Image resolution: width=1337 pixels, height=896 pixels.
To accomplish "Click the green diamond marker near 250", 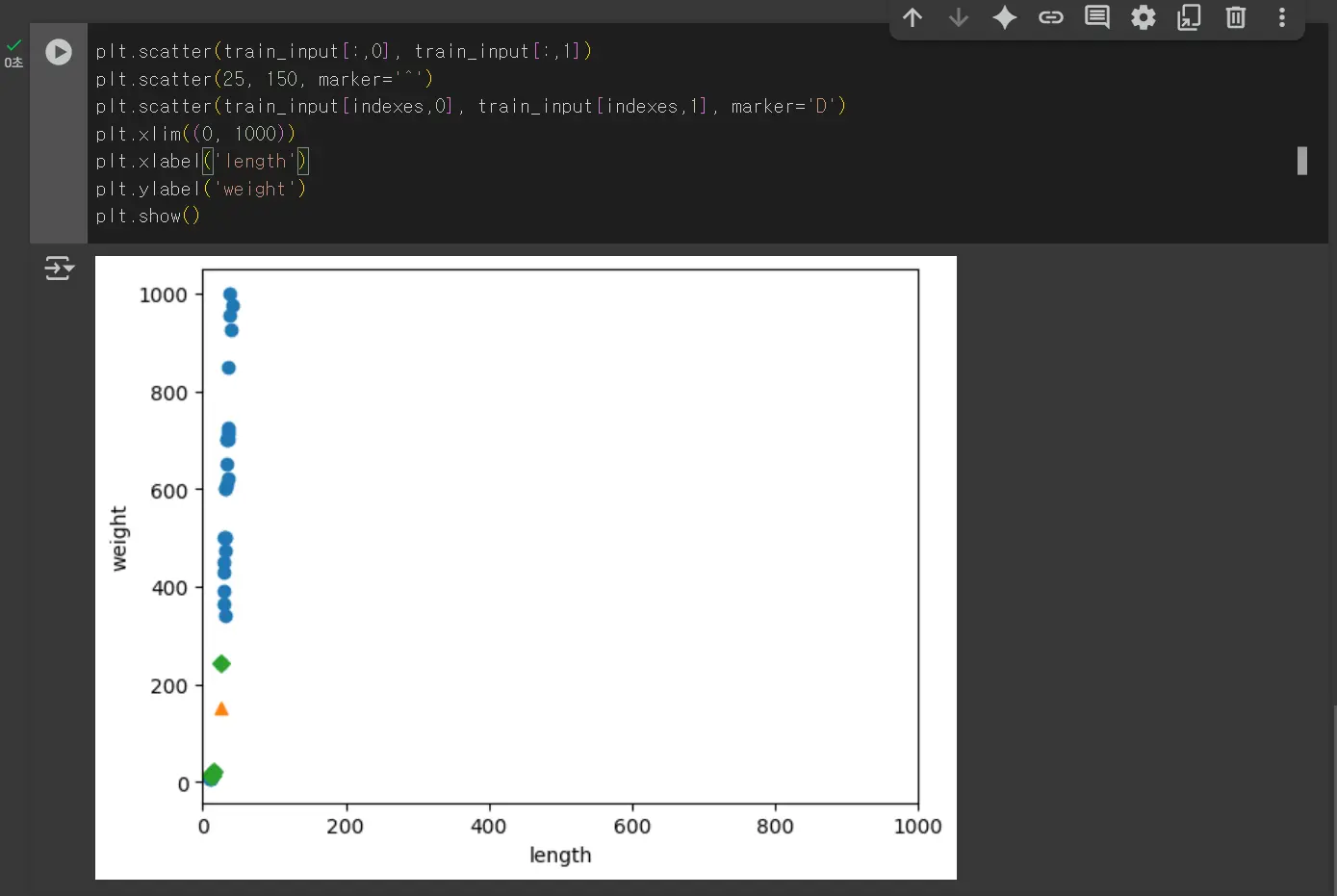I will coord(221,664).
